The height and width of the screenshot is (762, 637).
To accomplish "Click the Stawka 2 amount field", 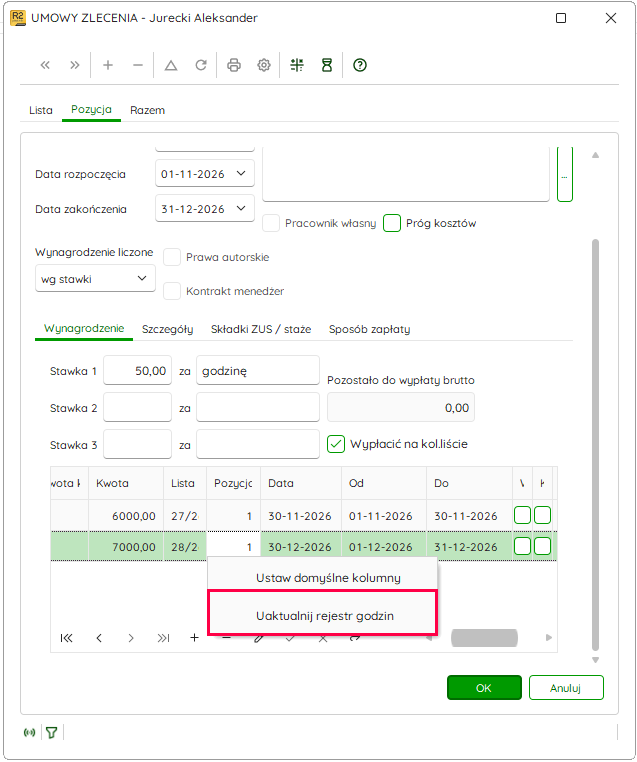I will click(x=138, y=407).
